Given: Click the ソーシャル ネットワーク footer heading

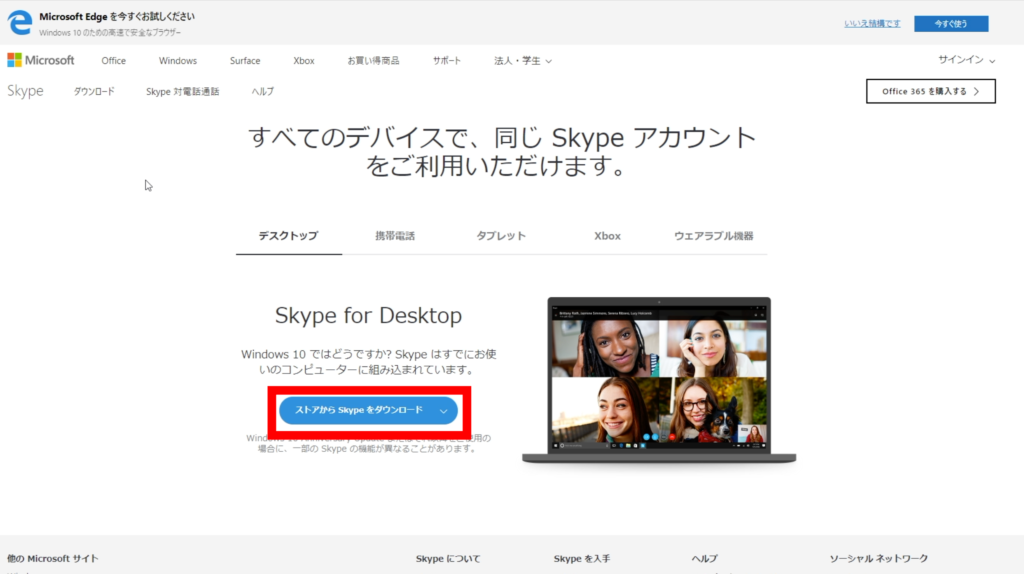Looking at the screenshot, I should pyautogui.click(x=878, y=558).
